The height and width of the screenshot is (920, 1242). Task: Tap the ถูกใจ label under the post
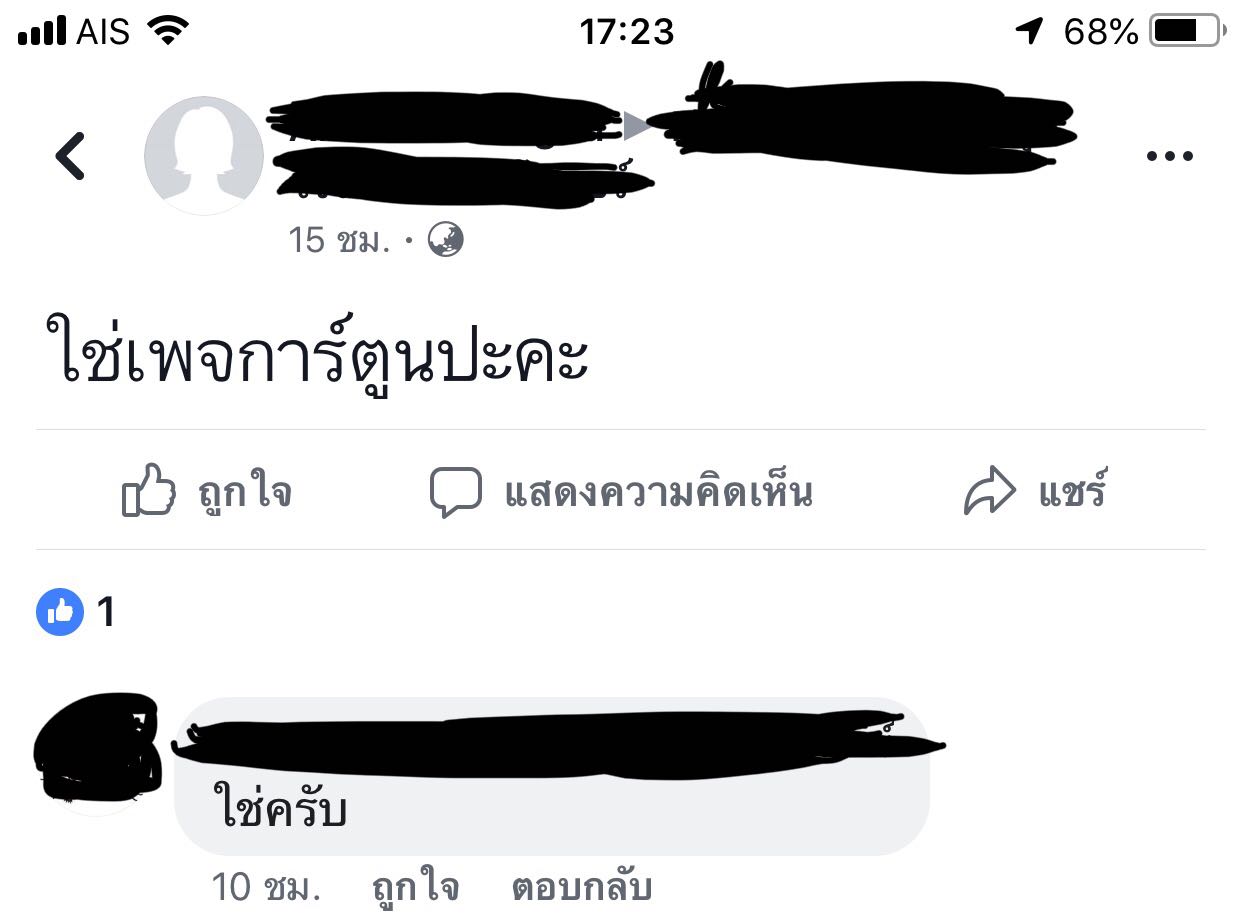[x=246, y=492]
